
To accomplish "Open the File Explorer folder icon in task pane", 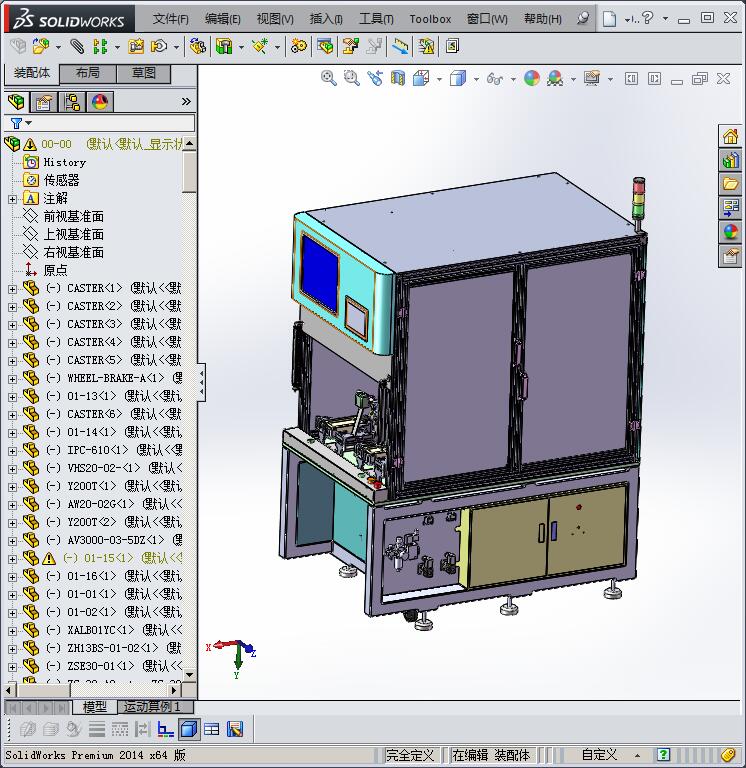I will pos(730,184).
